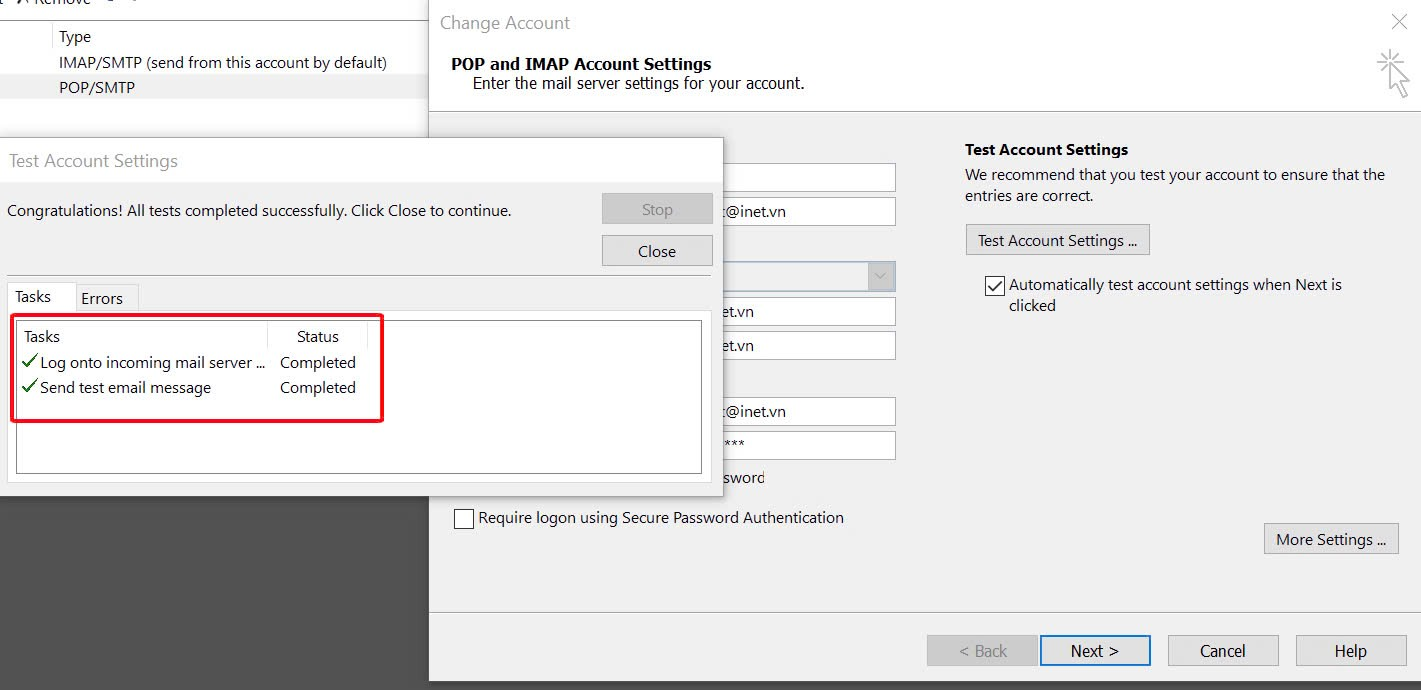
Task: Click the disabled Stop button
Action: [657, 209]
